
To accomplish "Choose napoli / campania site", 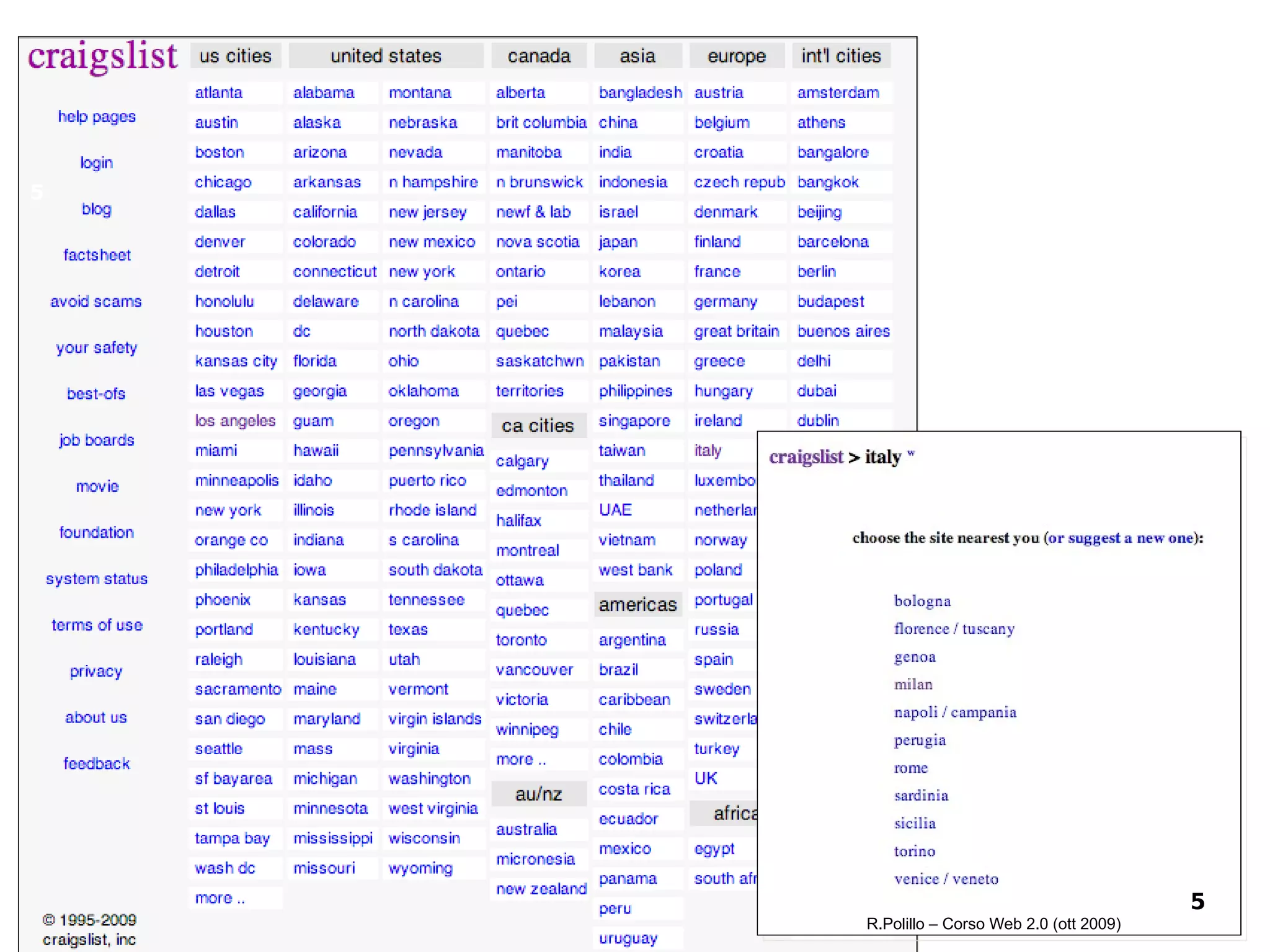I will (x=955, y=712).
